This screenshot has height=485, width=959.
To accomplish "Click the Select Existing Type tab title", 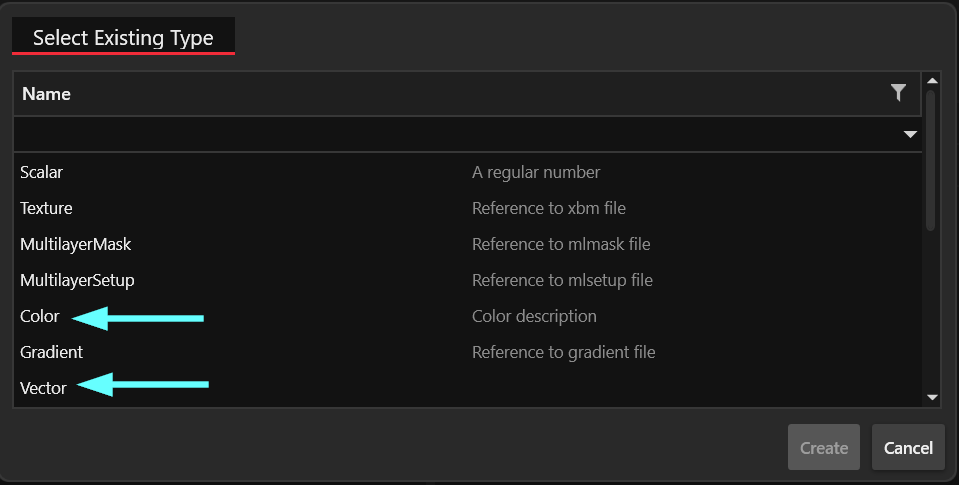I will point(123,38).
